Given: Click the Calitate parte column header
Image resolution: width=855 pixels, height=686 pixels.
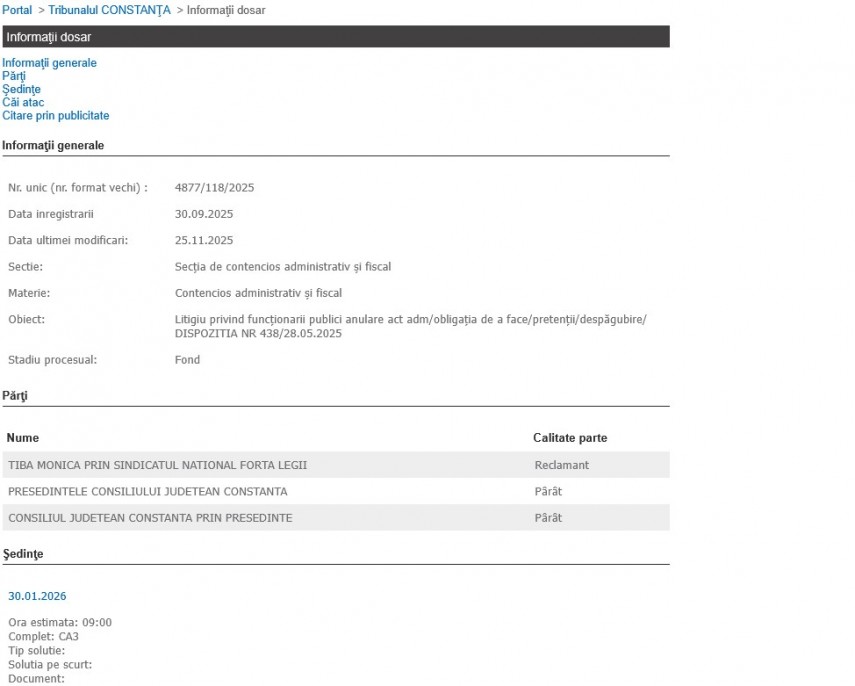Looking at the screenshot, I should tap(570, 438).
